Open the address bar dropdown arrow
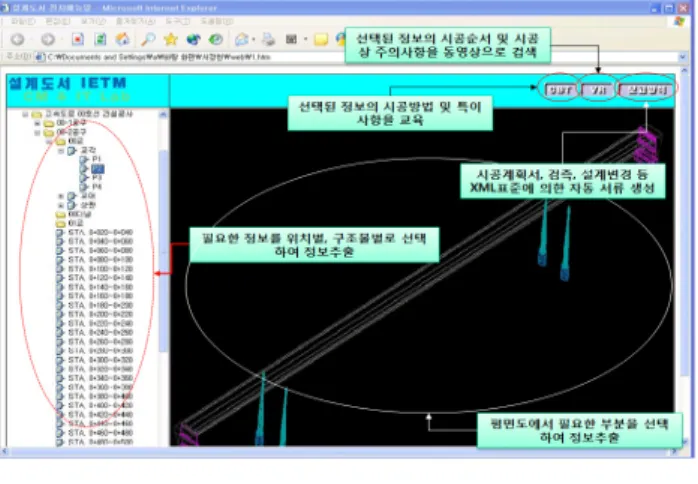698x484 pixels. (x=682, y=57)
